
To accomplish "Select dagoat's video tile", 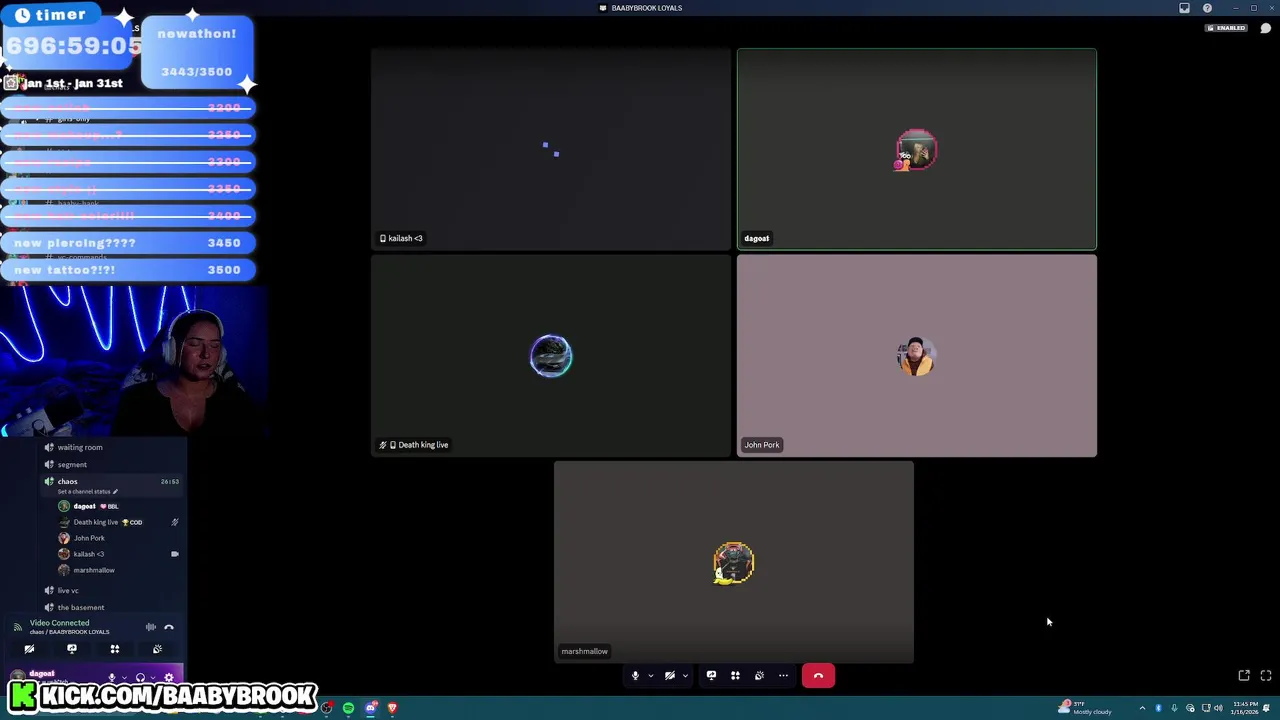I will (916, 149).
